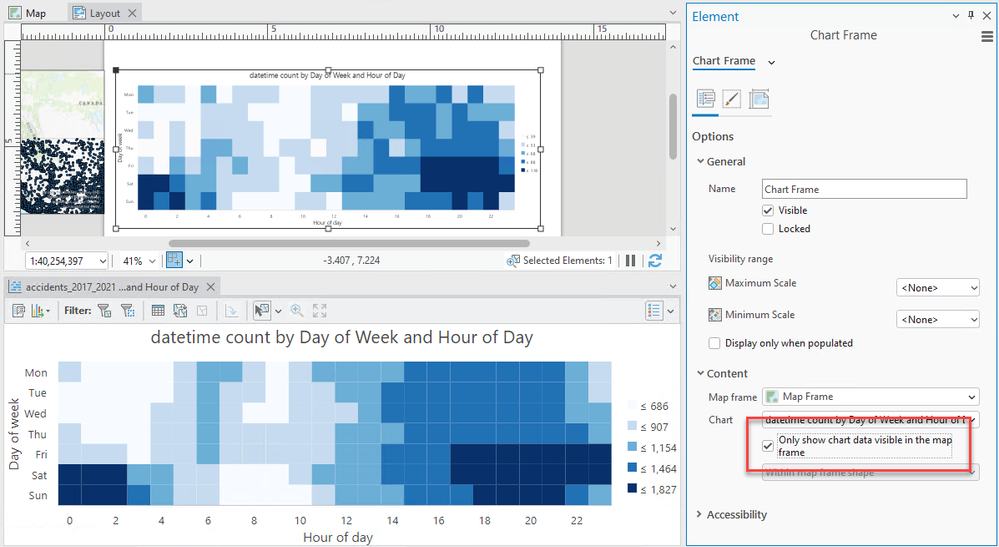Click the Maximum Scale icon
The image size is (999, 547).
click(715, 283)
